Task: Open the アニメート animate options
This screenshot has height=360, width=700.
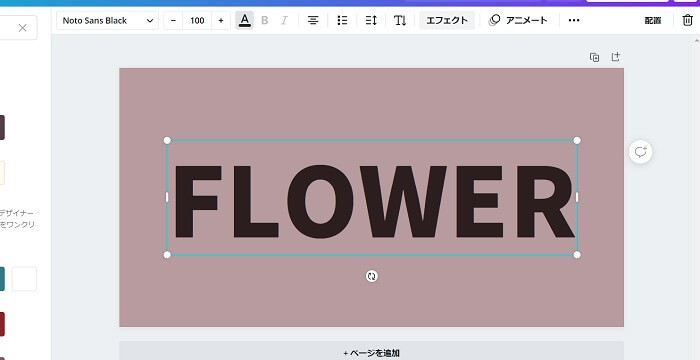Action: tap(518, 21)
